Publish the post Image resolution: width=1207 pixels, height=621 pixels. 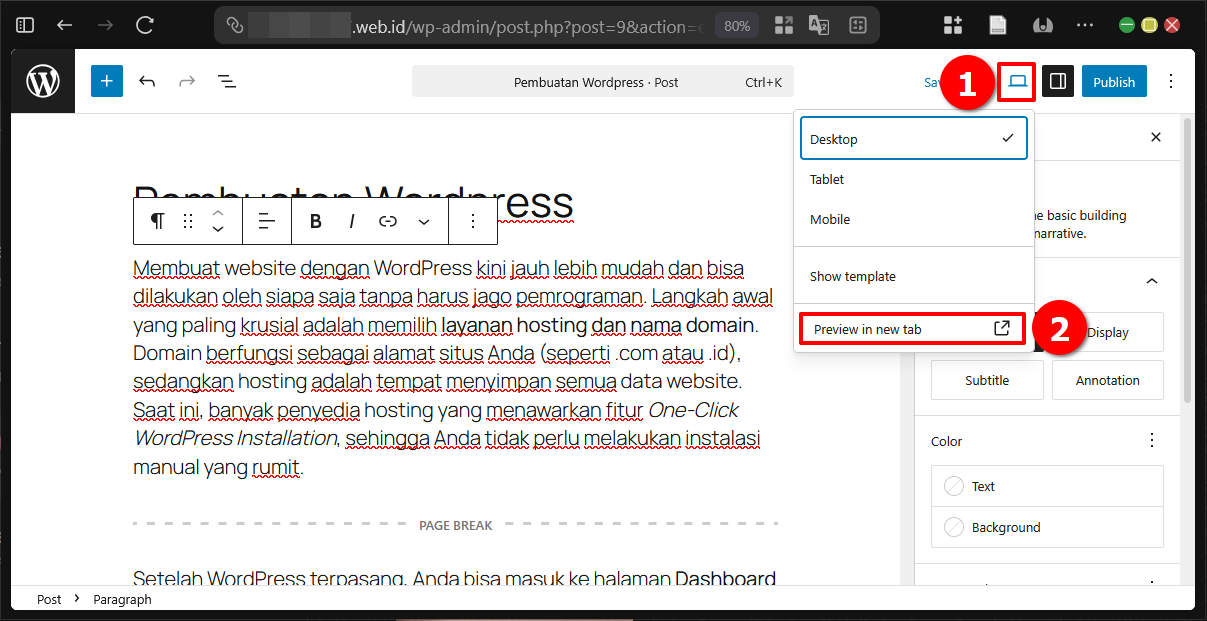pos(1114,81)
